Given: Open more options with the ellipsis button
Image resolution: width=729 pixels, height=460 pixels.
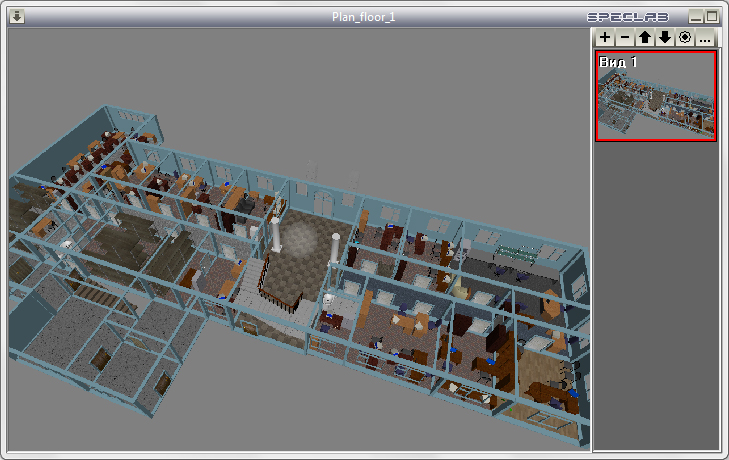Looking at the screenshot, I should pos(705,37).
